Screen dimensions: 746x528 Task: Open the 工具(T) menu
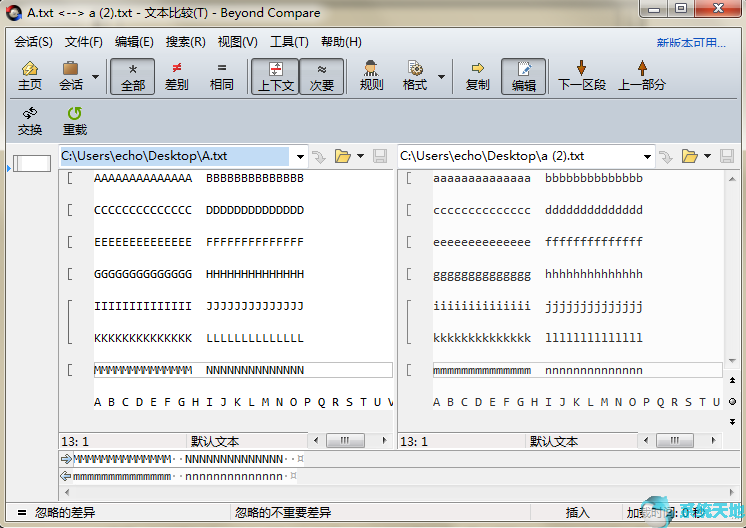pyautogui.click(x=289, y=42)
